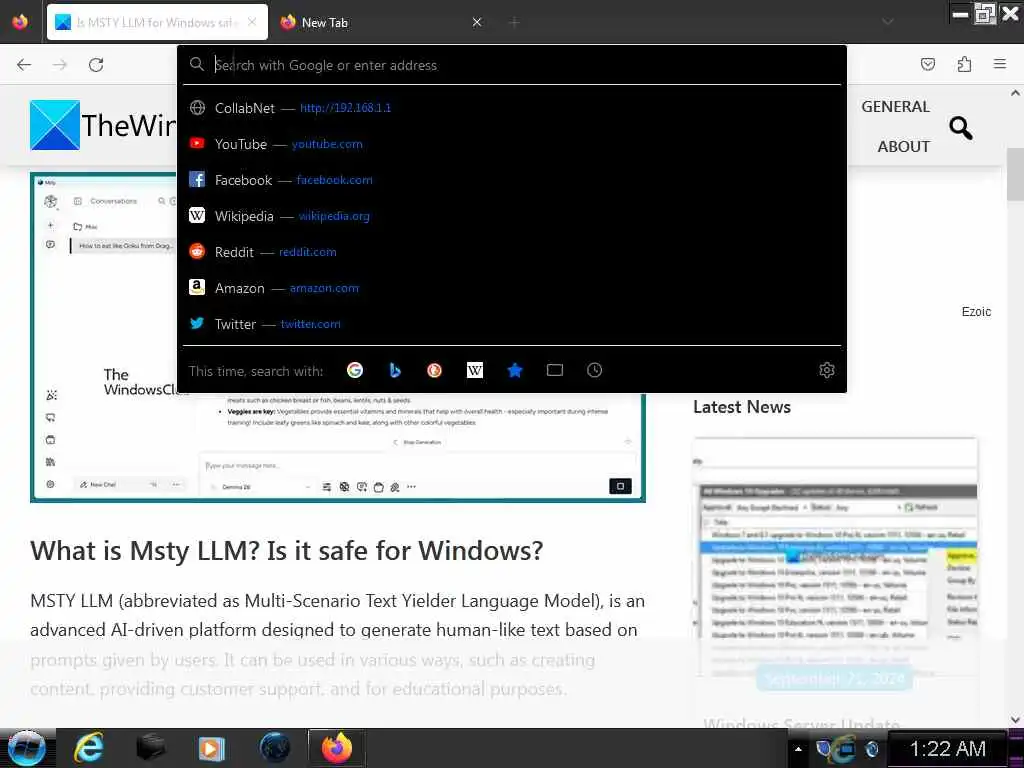1024x768 pixels.
Task: Go back to previous page
Action: click(24, 65)
